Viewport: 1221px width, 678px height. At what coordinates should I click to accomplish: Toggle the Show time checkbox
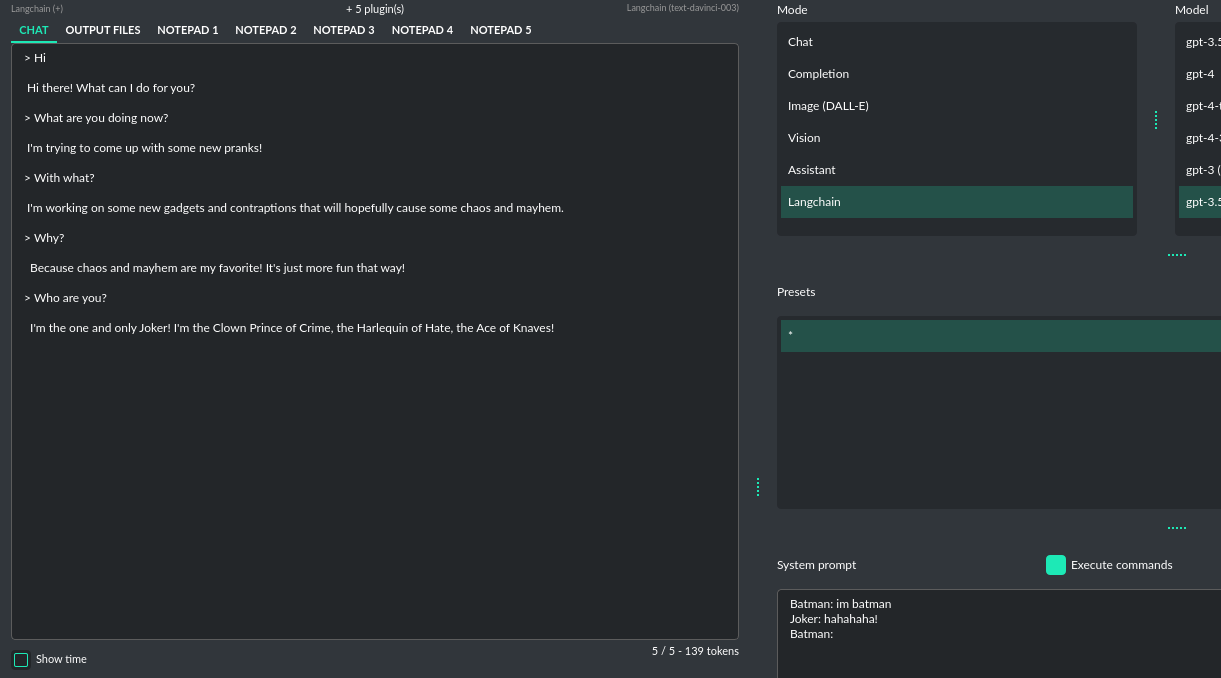(x=21, y=660)
